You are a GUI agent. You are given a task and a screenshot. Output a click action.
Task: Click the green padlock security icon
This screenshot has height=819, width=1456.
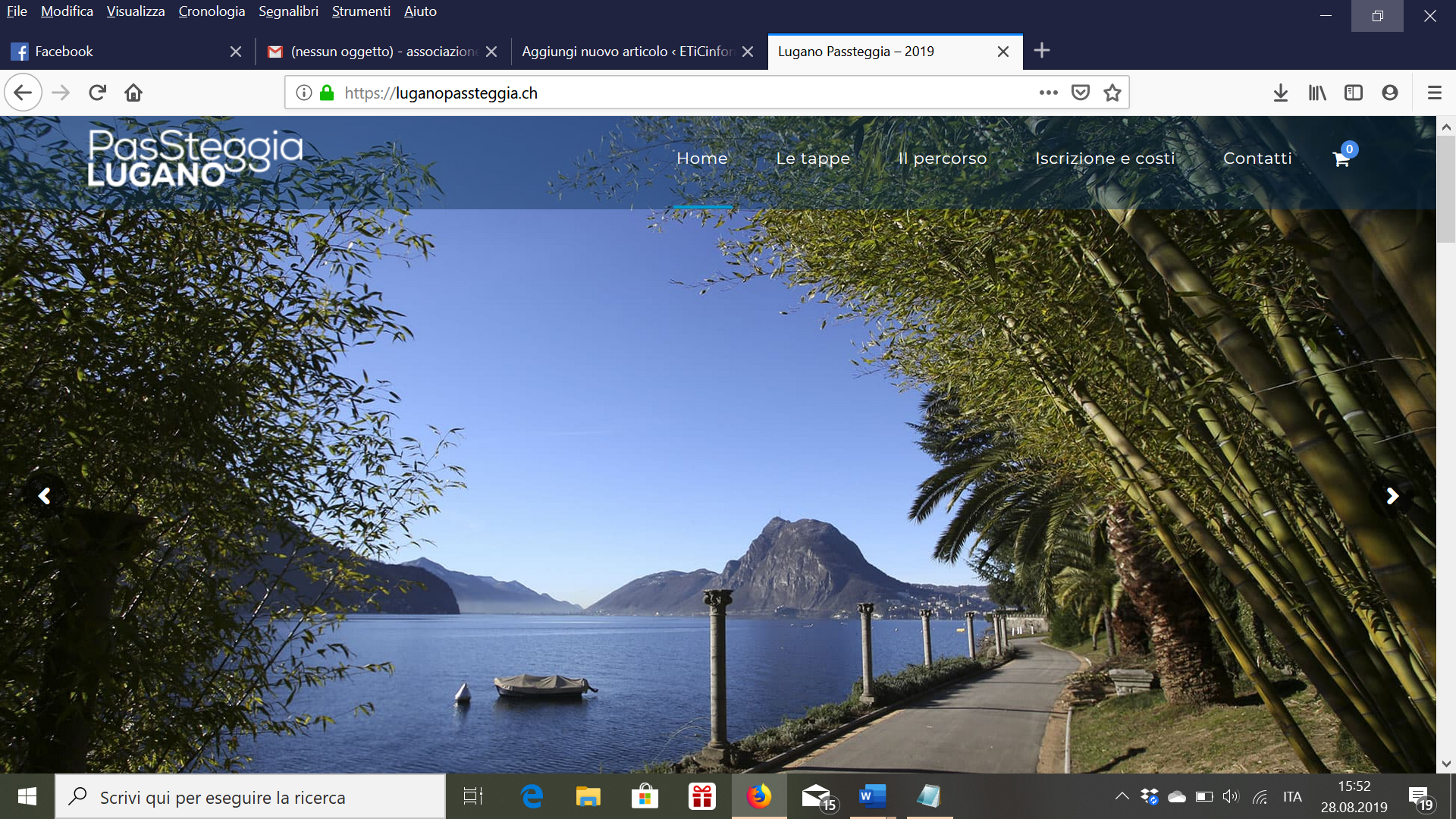[x=327, y=93]
